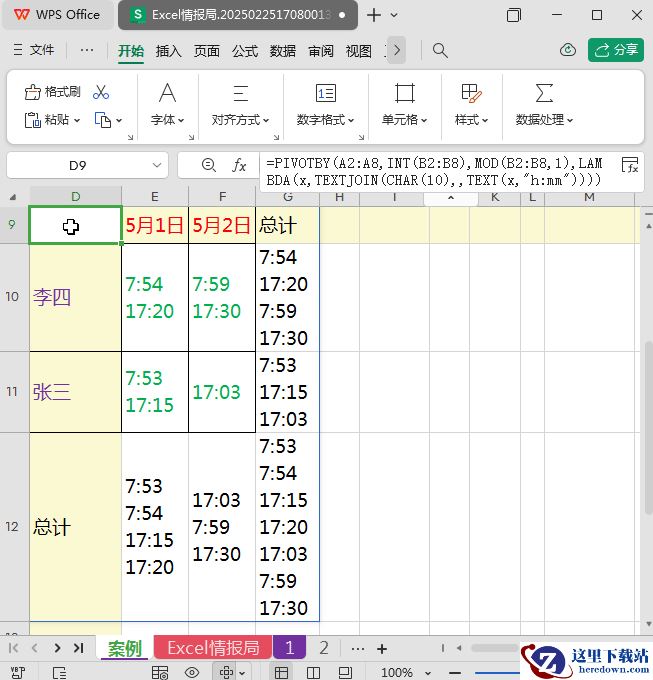Viewport: 653px width, 680px height.
Task: Switch to the purple sheet tab 1
Action: [289, 648]
